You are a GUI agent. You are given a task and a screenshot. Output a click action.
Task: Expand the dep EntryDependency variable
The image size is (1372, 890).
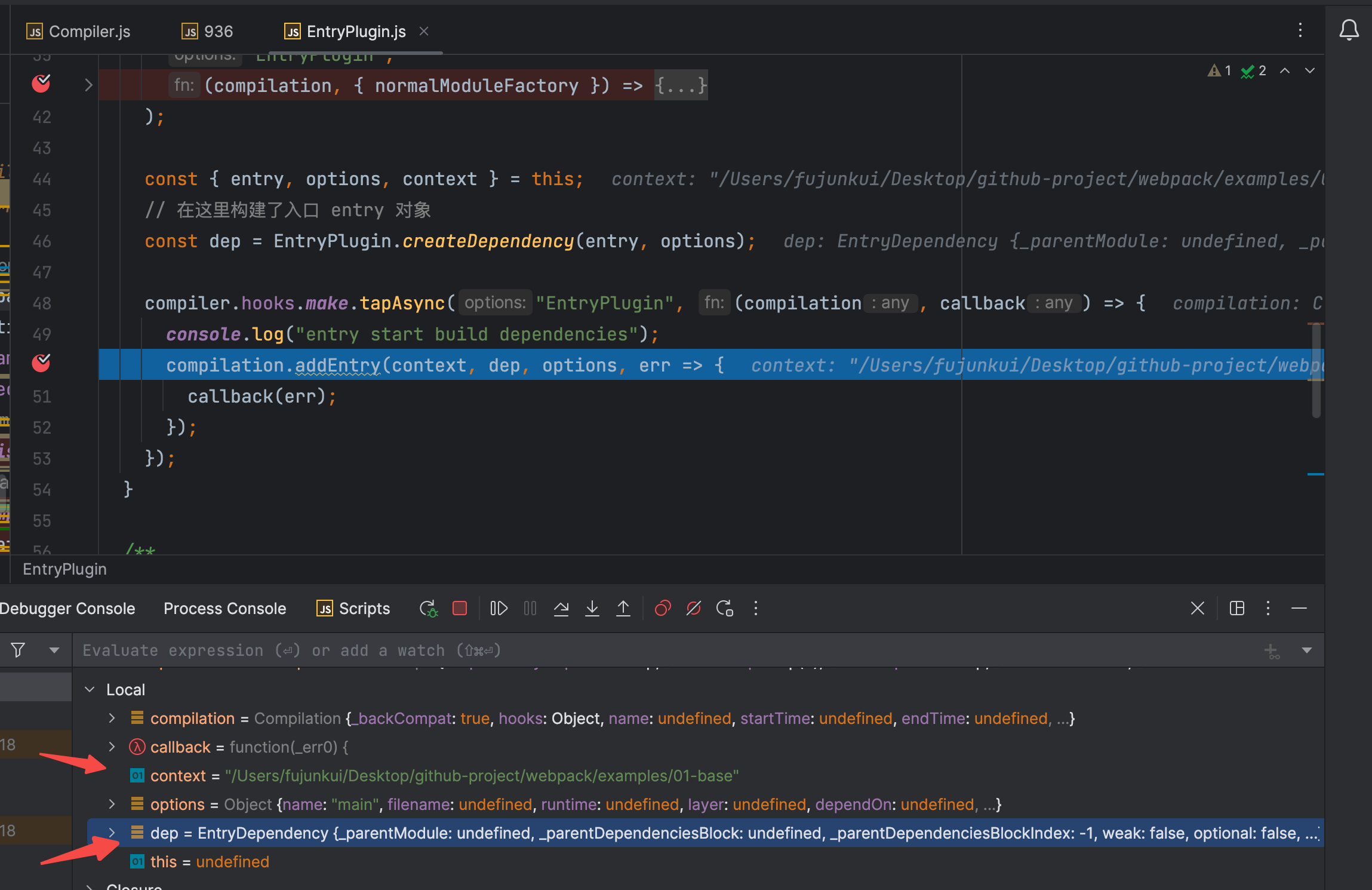(112, 833)
